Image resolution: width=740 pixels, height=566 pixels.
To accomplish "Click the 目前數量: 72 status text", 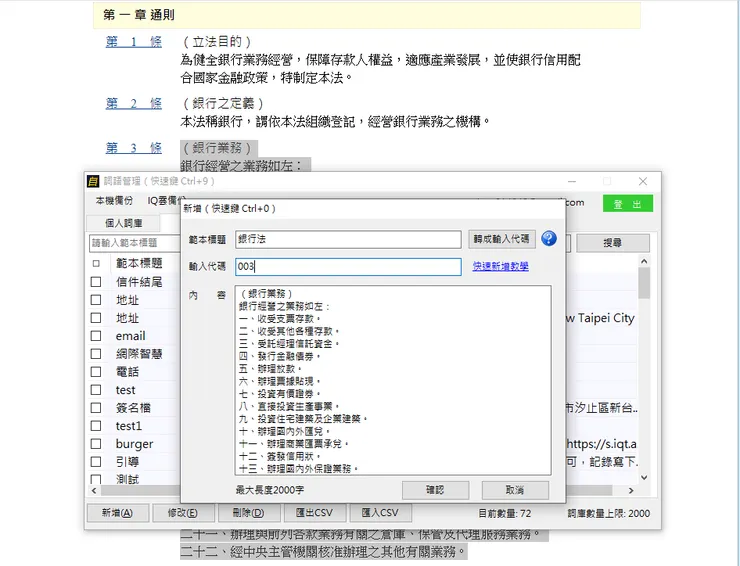I will pyautogui.click(x=505, y=513).
